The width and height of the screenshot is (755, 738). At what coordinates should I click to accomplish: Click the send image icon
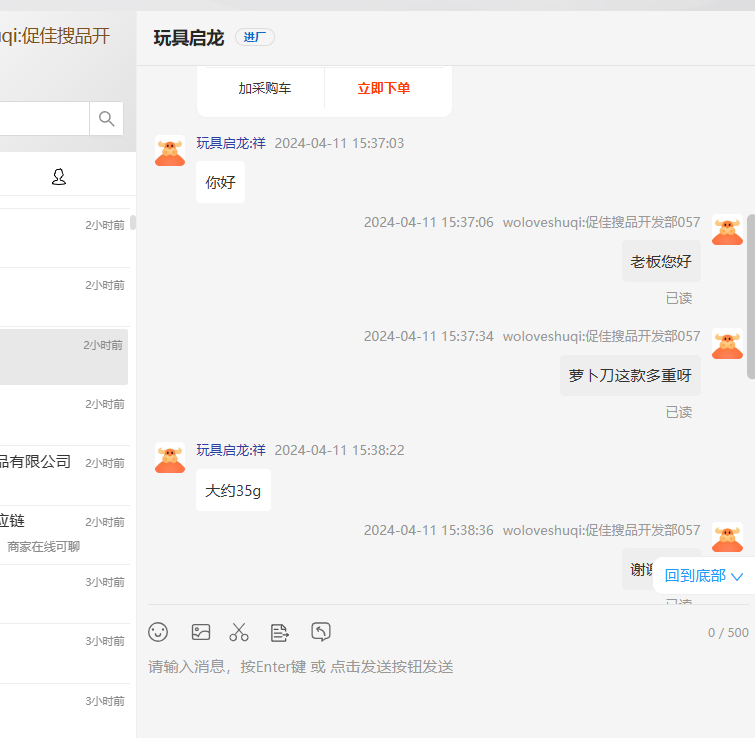201,632
